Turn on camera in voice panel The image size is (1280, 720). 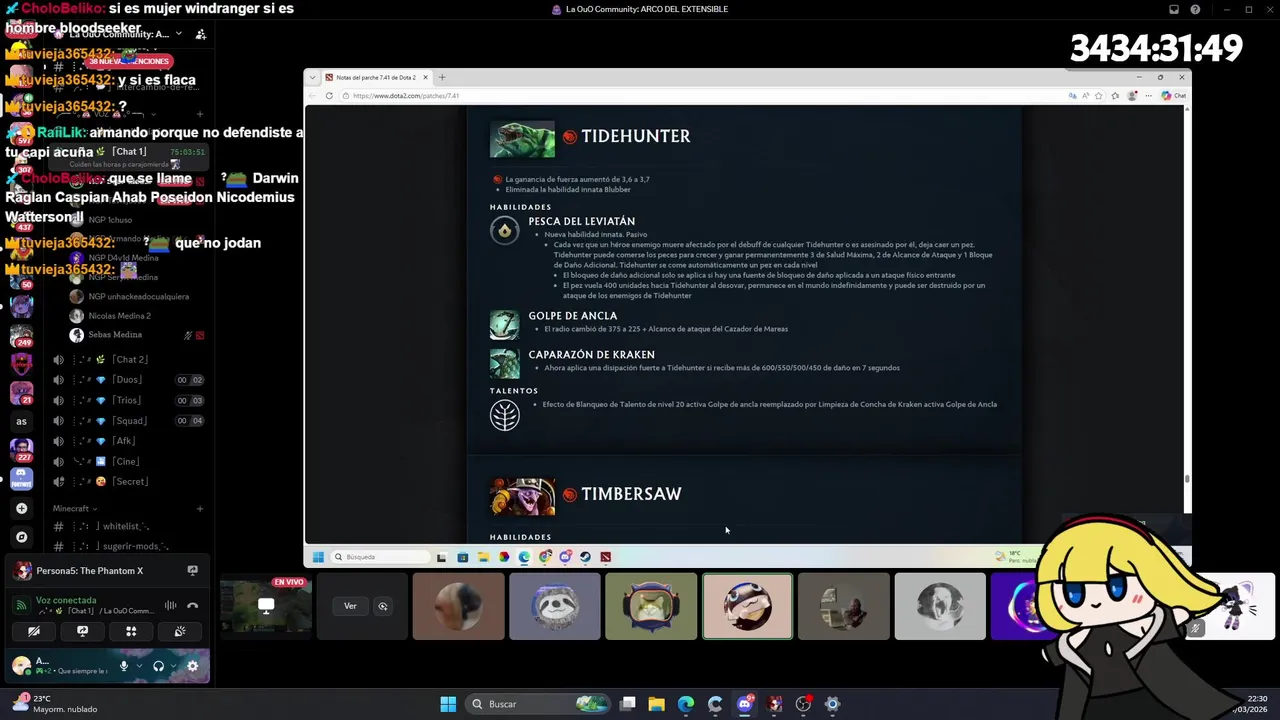pos(33,631)
